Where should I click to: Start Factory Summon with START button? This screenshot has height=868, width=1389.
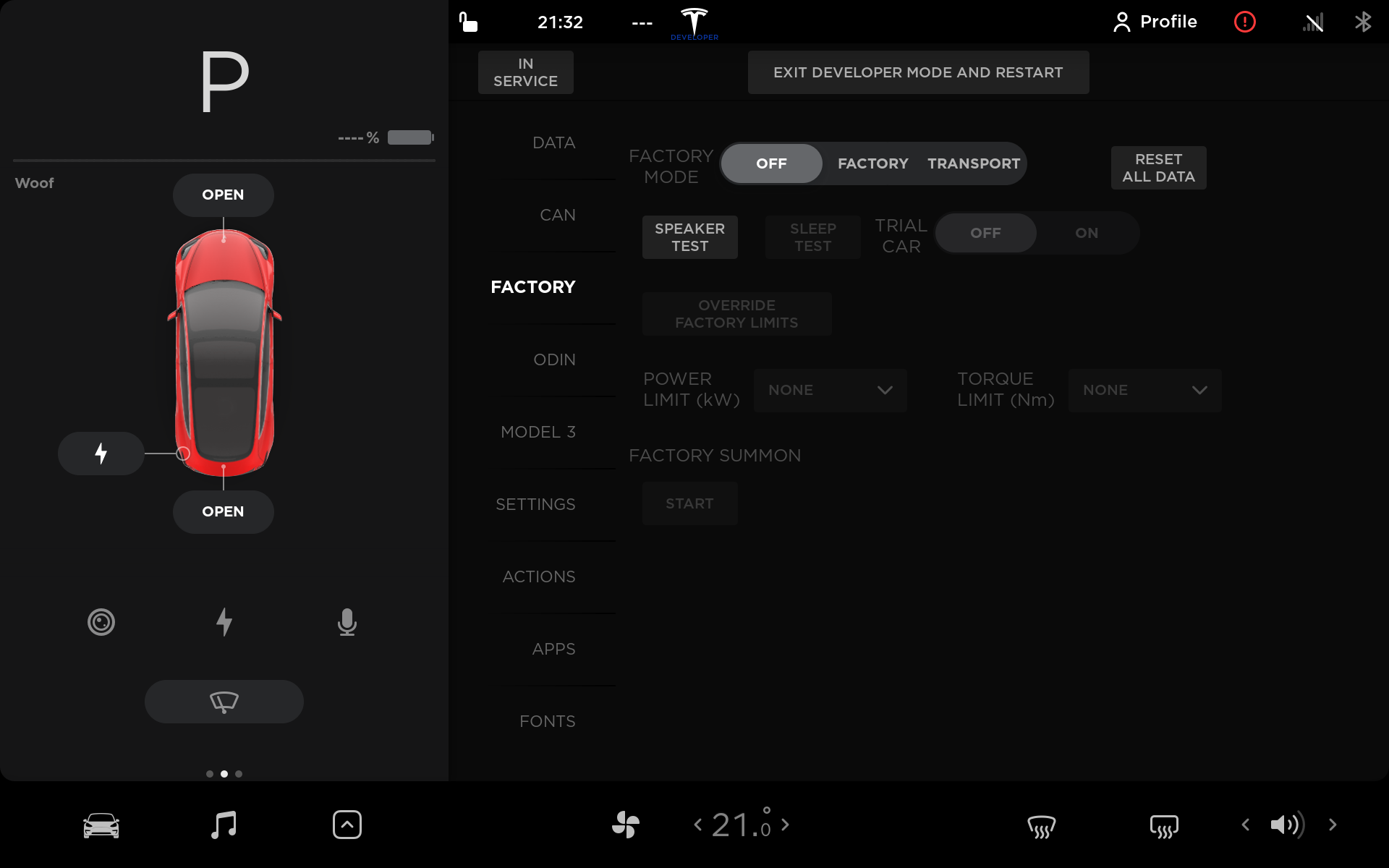pos(689,502)
